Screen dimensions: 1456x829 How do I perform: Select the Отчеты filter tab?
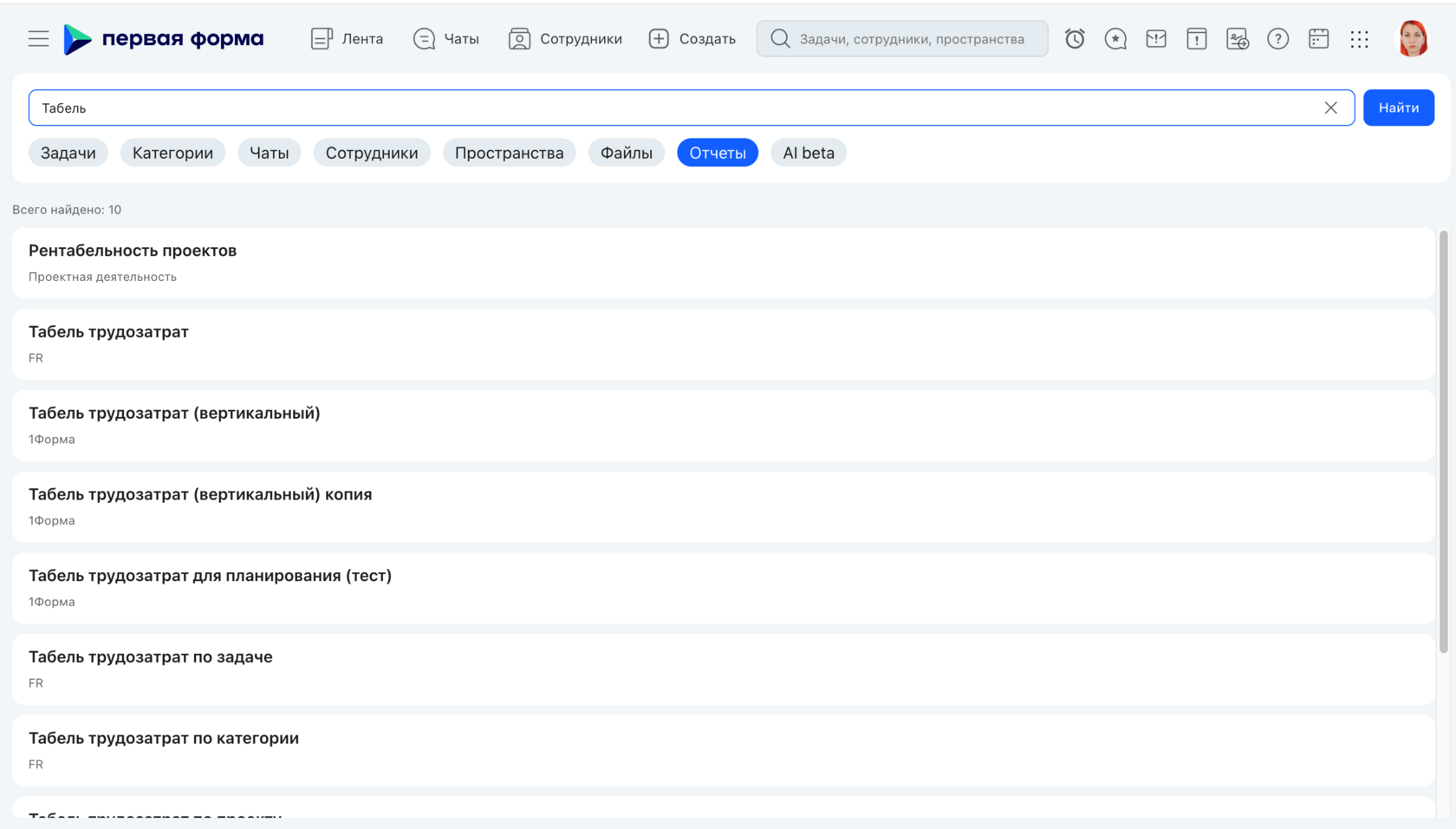(x=718, y=153)
